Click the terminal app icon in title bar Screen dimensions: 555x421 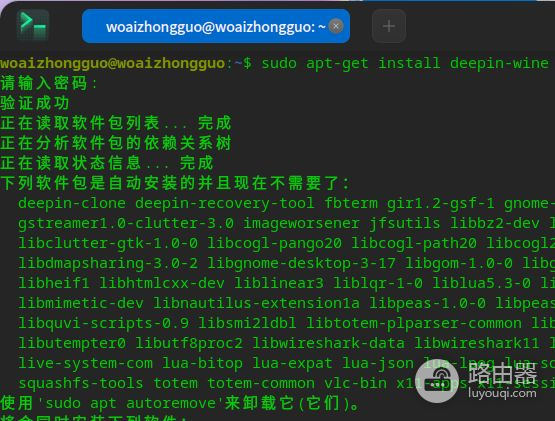pos(33,25)
